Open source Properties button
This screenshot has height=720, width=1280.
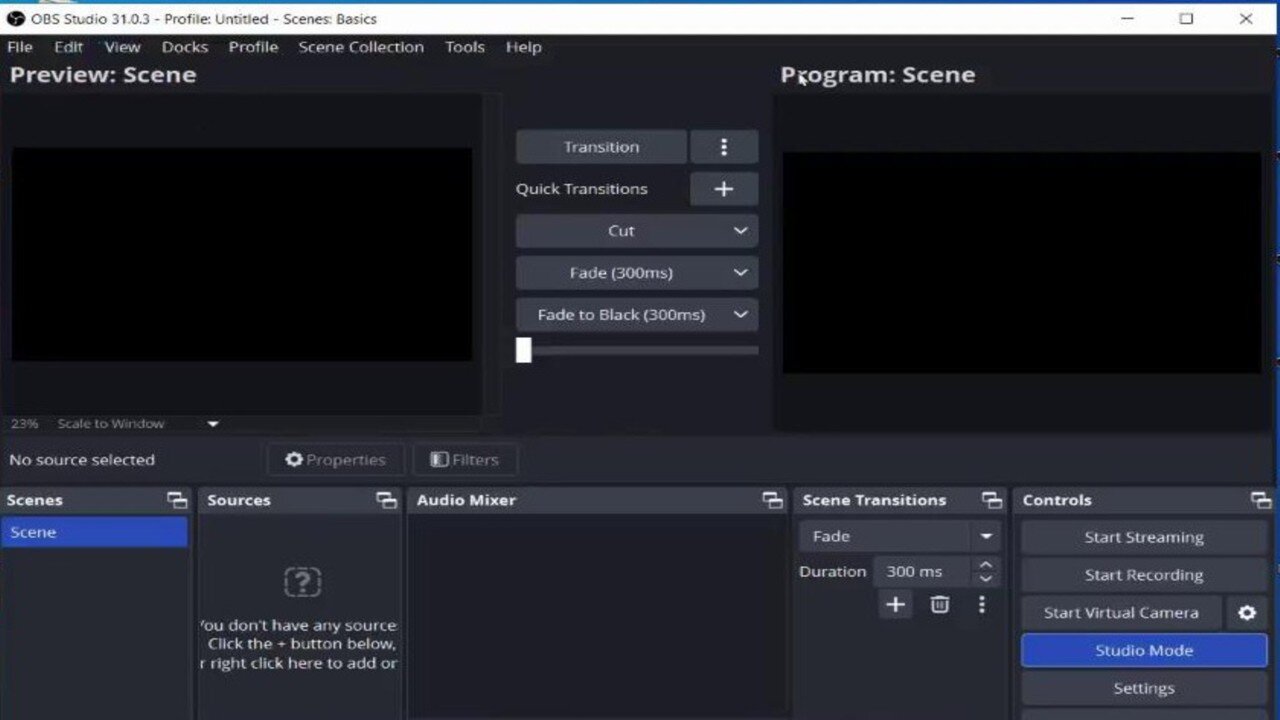tap(336, 460)
